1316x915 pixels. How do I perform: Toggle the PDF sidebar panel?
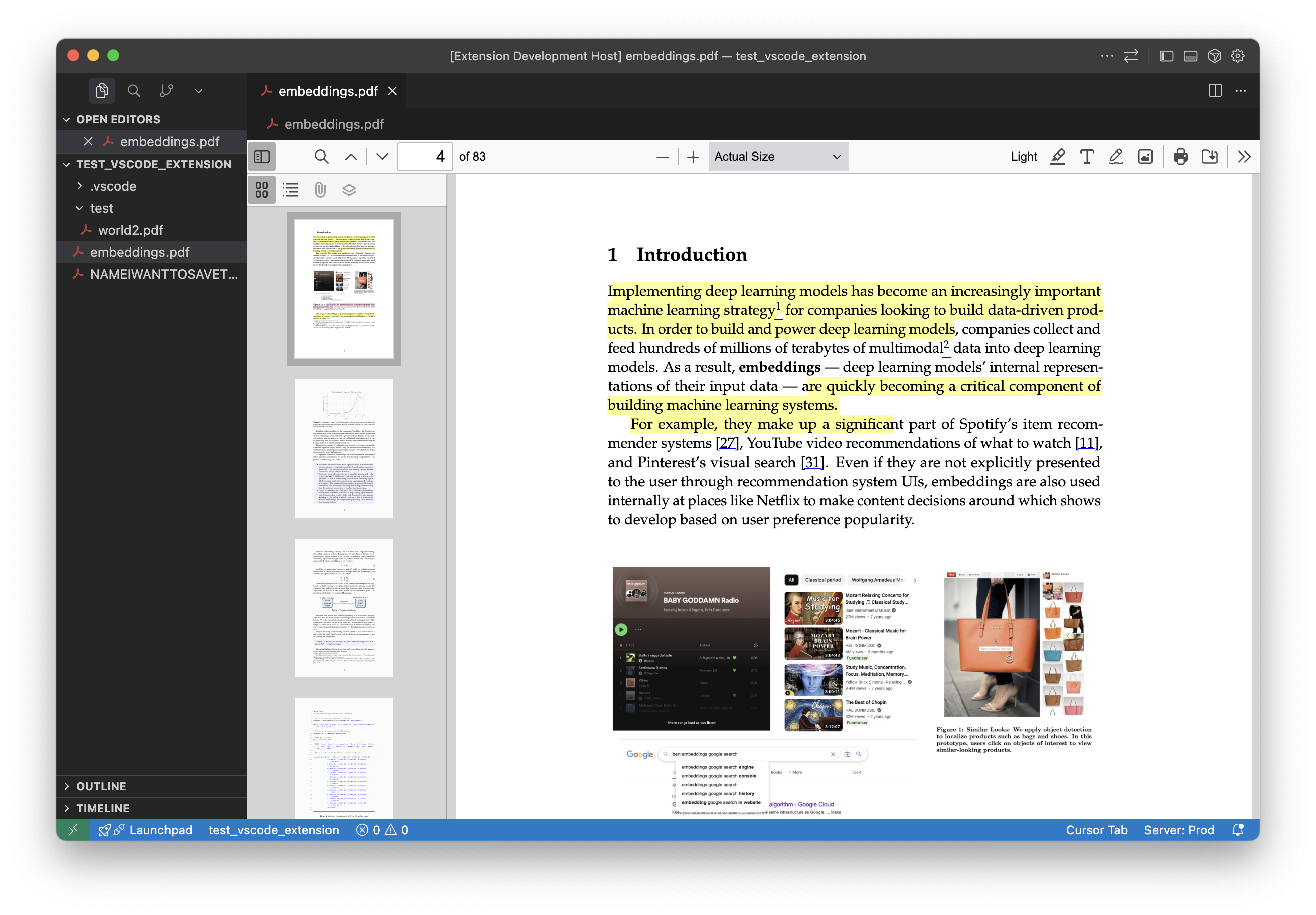click(262, 157)
